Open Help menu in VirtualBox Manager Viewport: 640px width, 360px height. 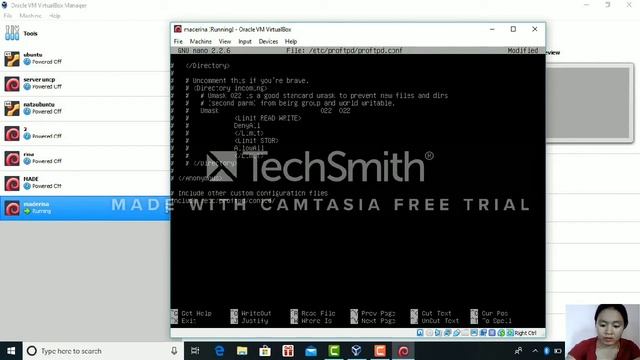pyautogui.click(x=55, y=16)
